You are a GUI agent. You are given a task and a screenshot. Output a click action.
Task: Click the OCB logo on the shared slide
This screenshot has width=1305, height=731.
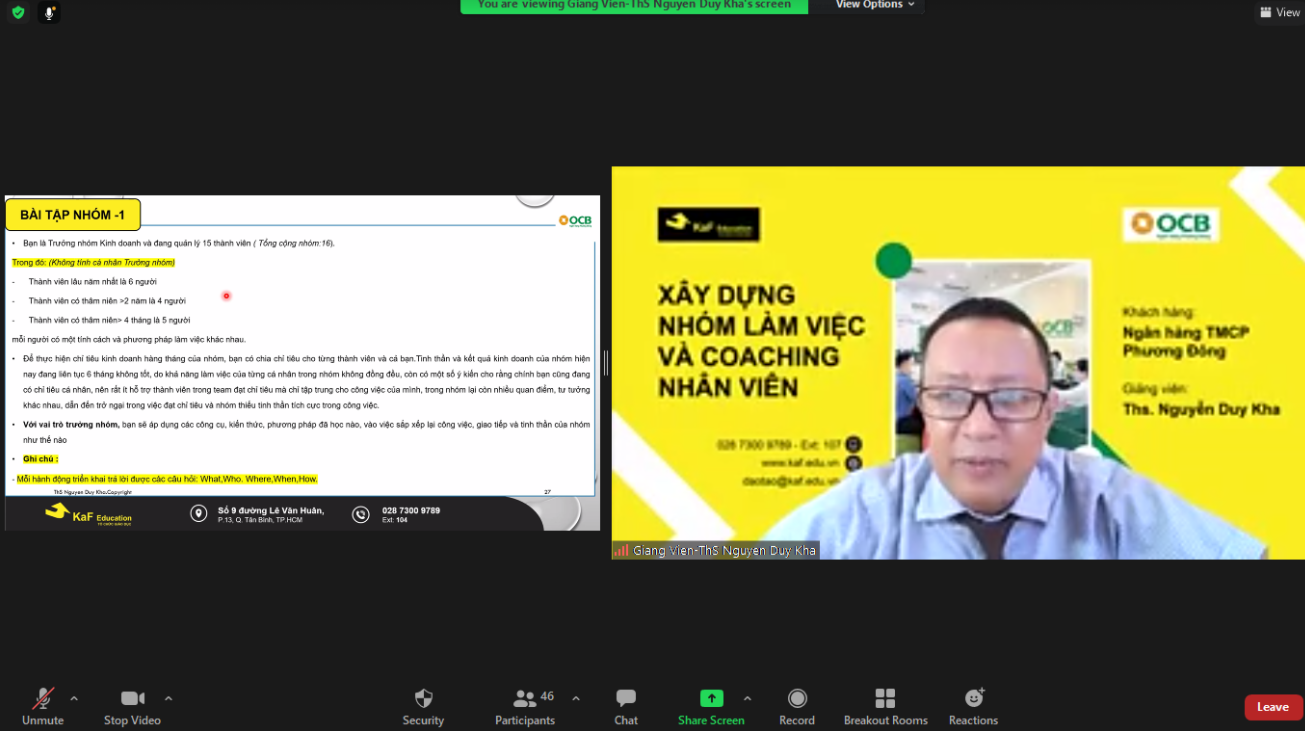pyautogui.click(x=575, y=221)
